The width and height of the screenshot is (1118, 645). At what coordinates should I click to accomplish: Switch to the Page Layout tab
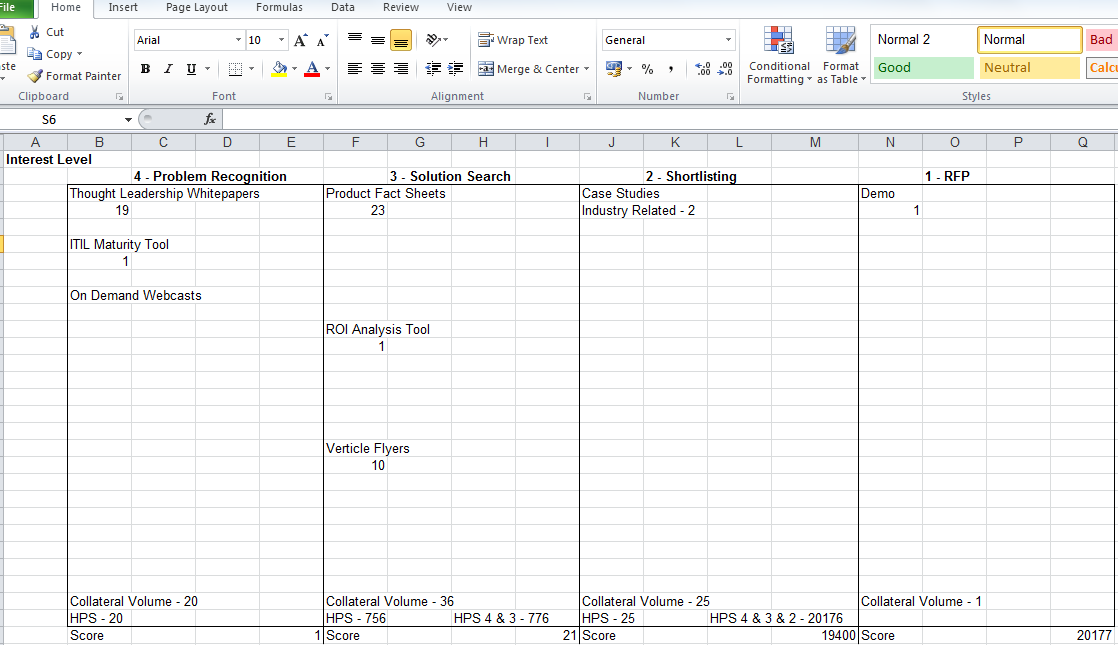point(197,7)
